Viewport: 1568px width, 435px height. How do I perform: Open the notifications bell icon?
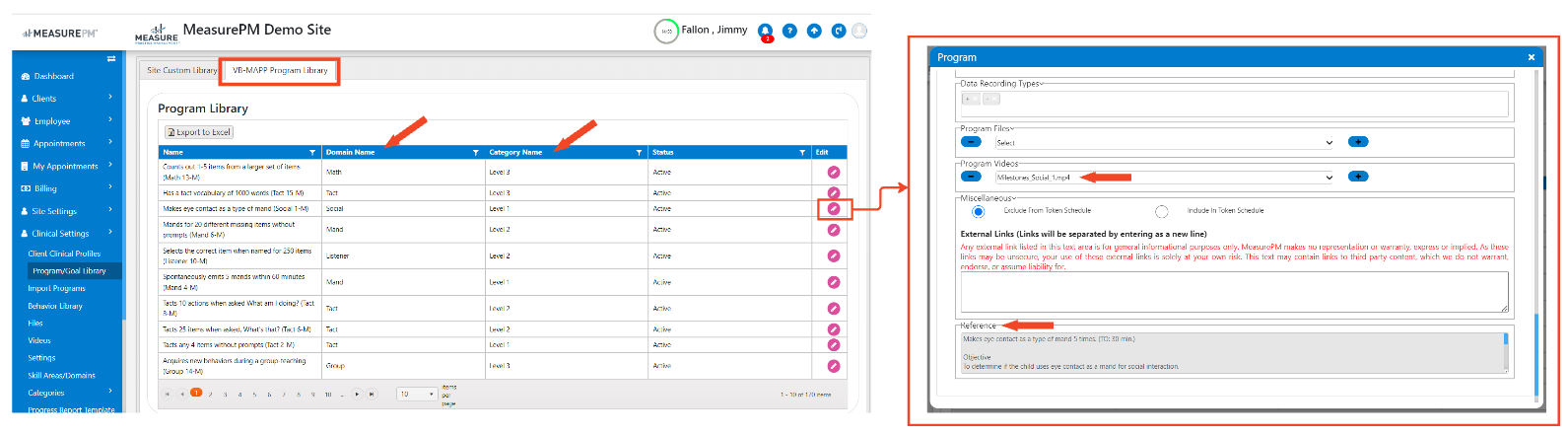tap(766, 32)
